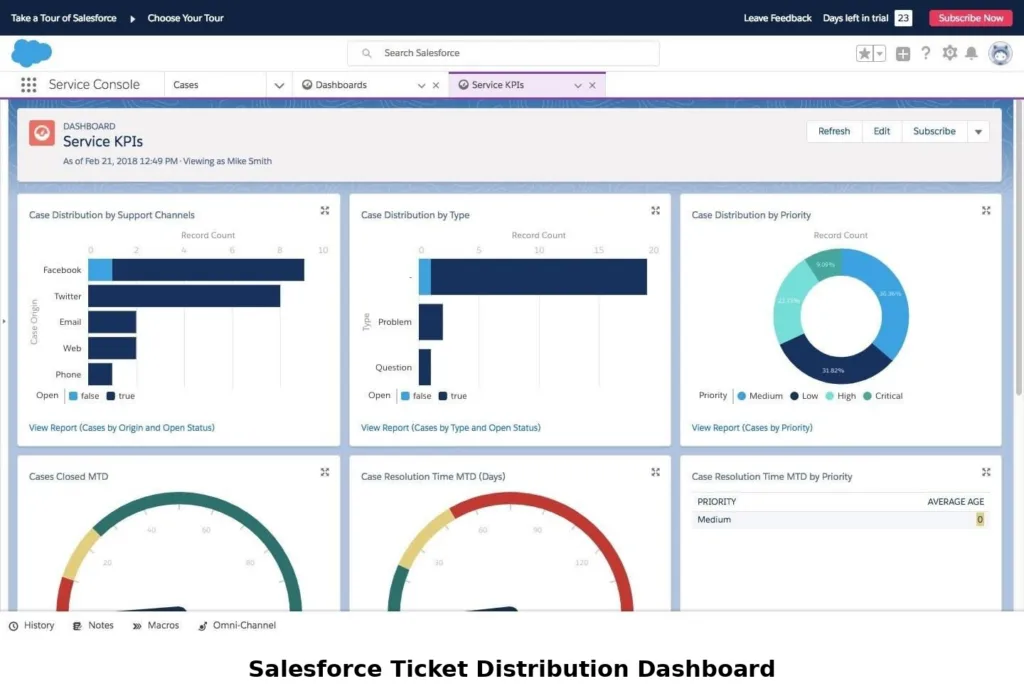Open the user profile avatar
Image resolution: width=1024 pixels, height=691 pixels.
tap(1000, 53)
